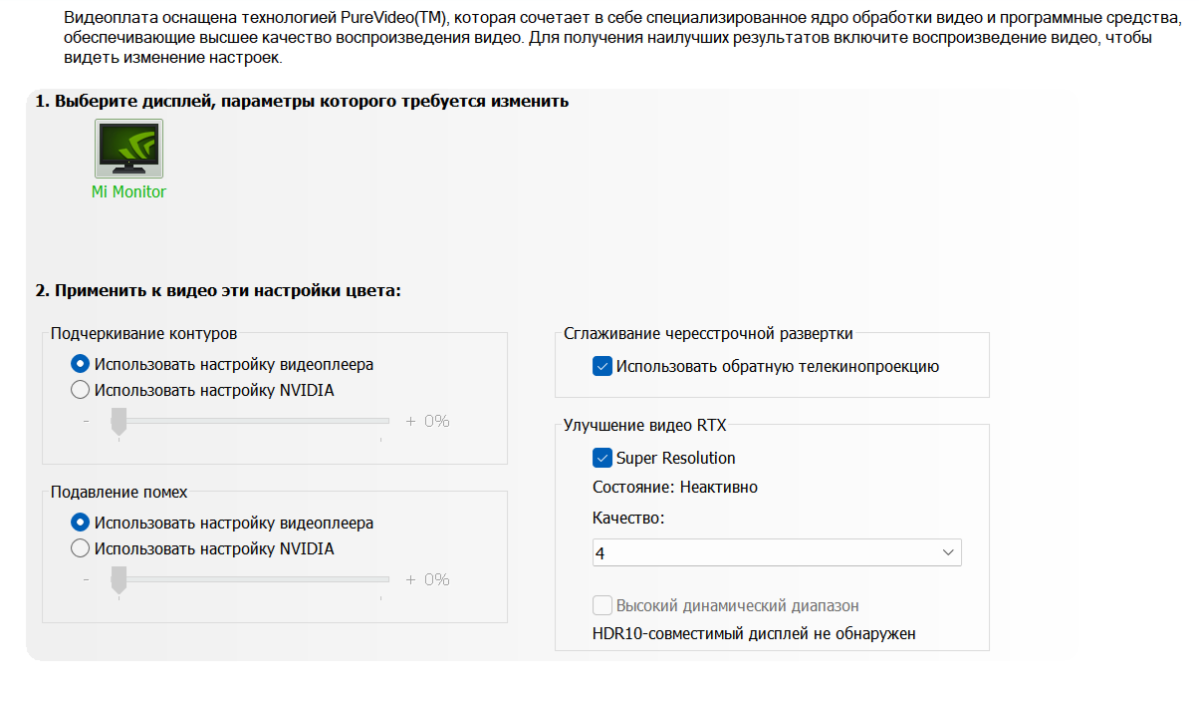Toggle the Super Resolution checkbox

tap(602, 458)
